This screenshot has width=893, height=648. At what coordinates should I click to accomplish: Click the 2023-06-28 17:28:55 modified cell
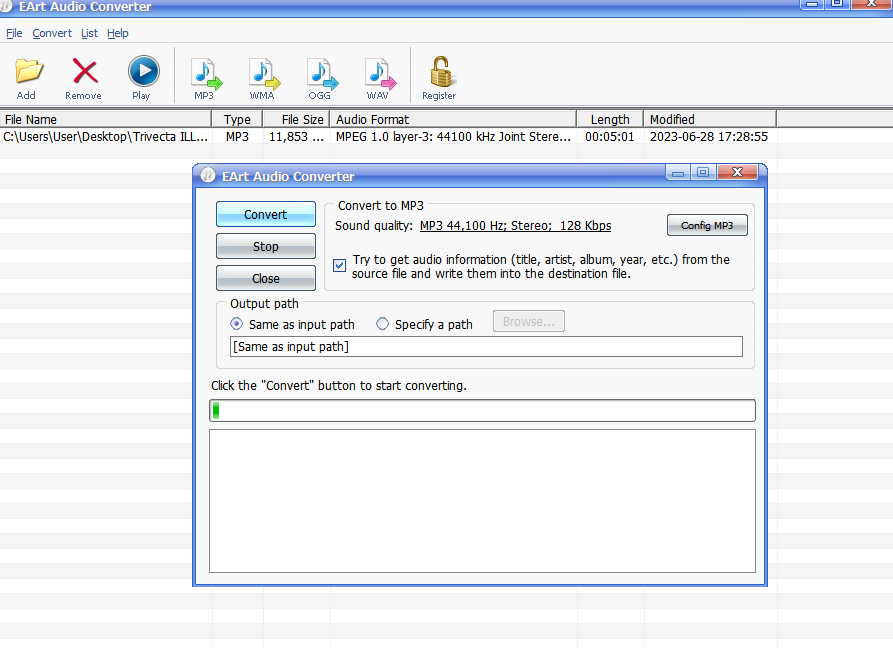pos(708,137)
